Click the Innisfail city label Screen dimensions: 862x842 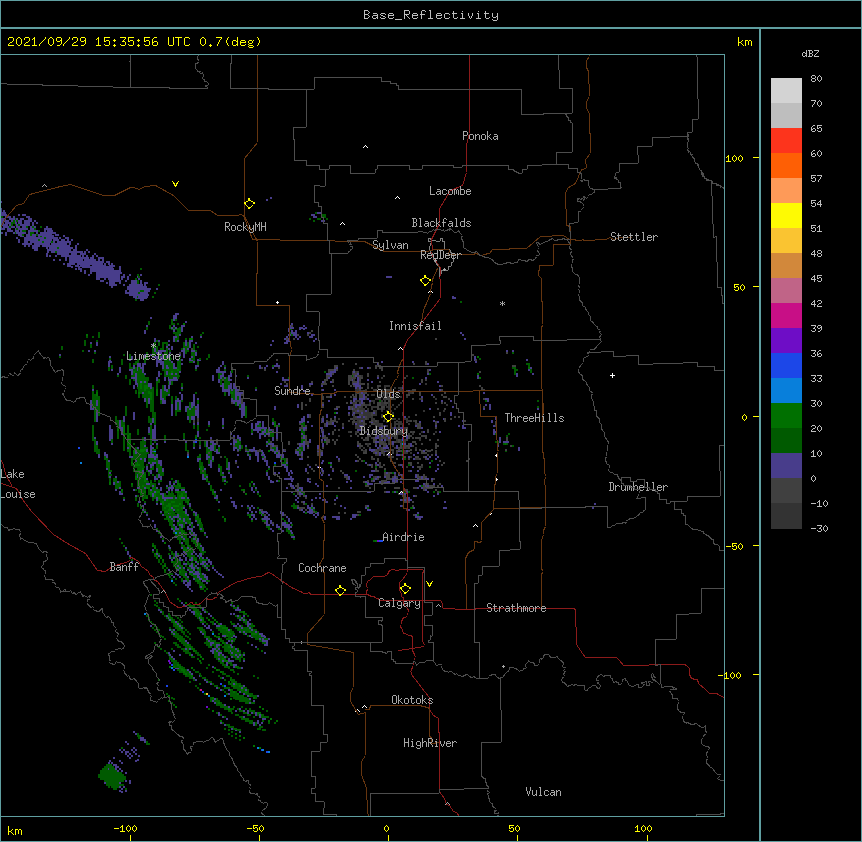click(415, 326)
